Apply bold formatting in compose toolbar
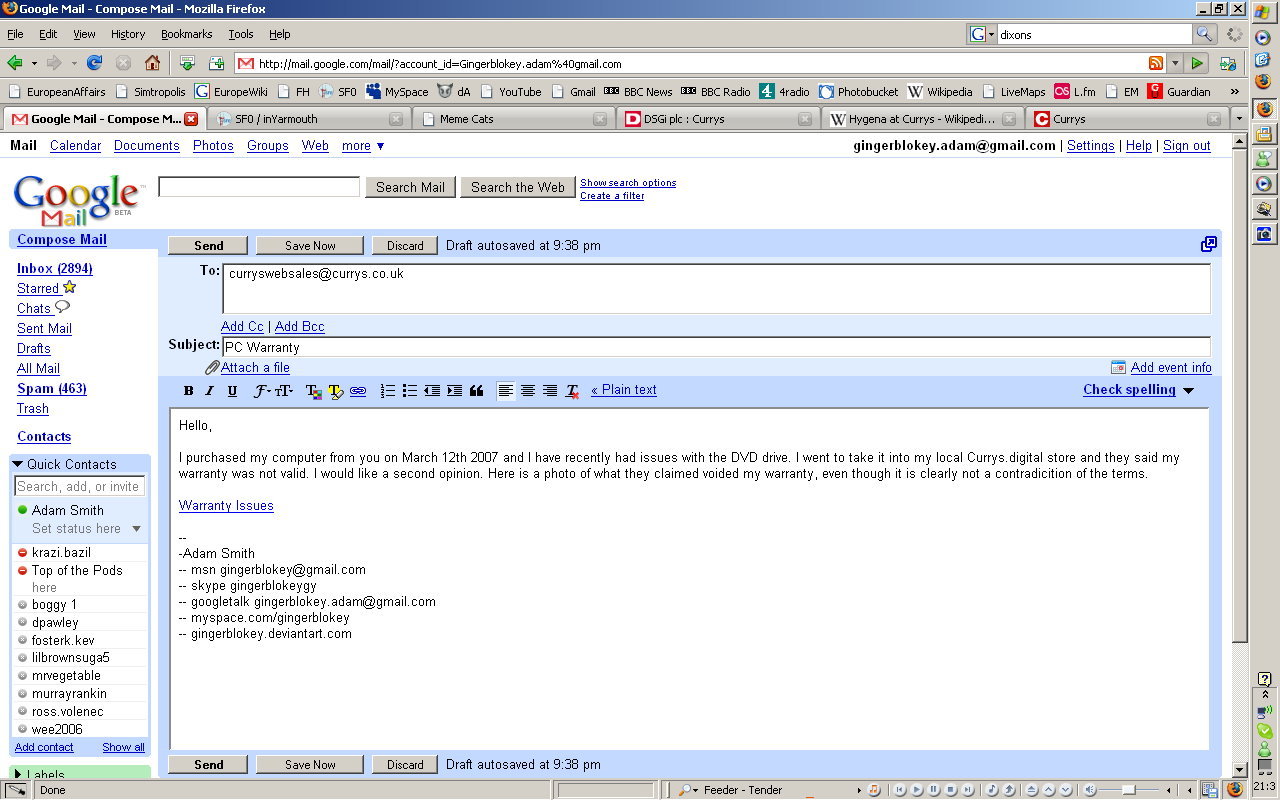1280x800 pixels. (x=188, y=391)
